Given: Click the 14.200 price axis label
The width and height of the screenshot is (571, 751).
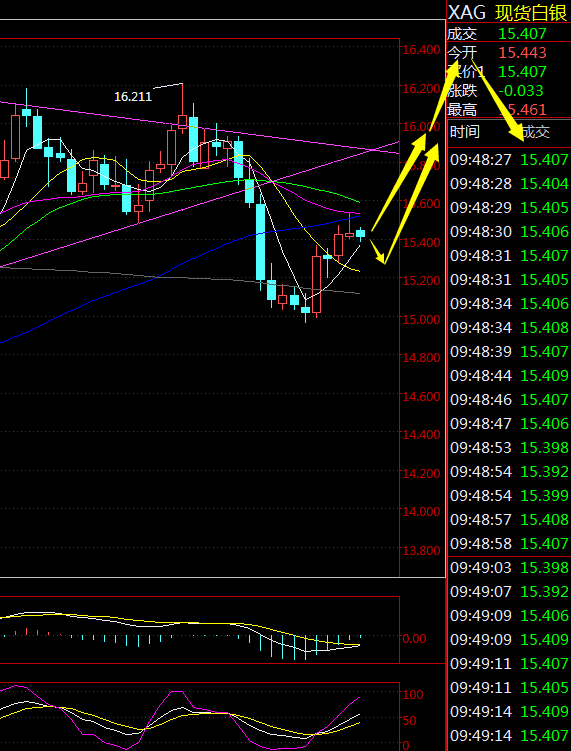Looking at the screenshot, I should click(421, 473).
